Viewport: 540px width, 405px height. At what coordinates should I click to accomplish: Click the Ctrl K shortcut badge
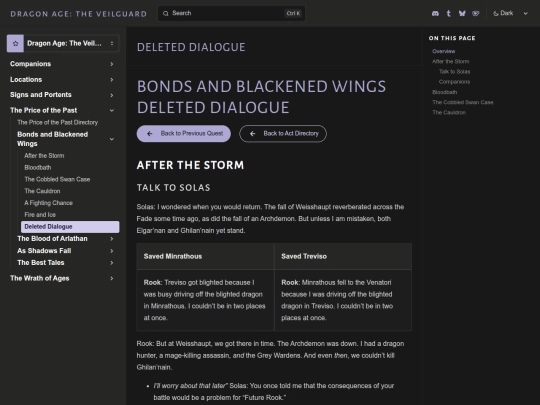click(x=293, y=13)
